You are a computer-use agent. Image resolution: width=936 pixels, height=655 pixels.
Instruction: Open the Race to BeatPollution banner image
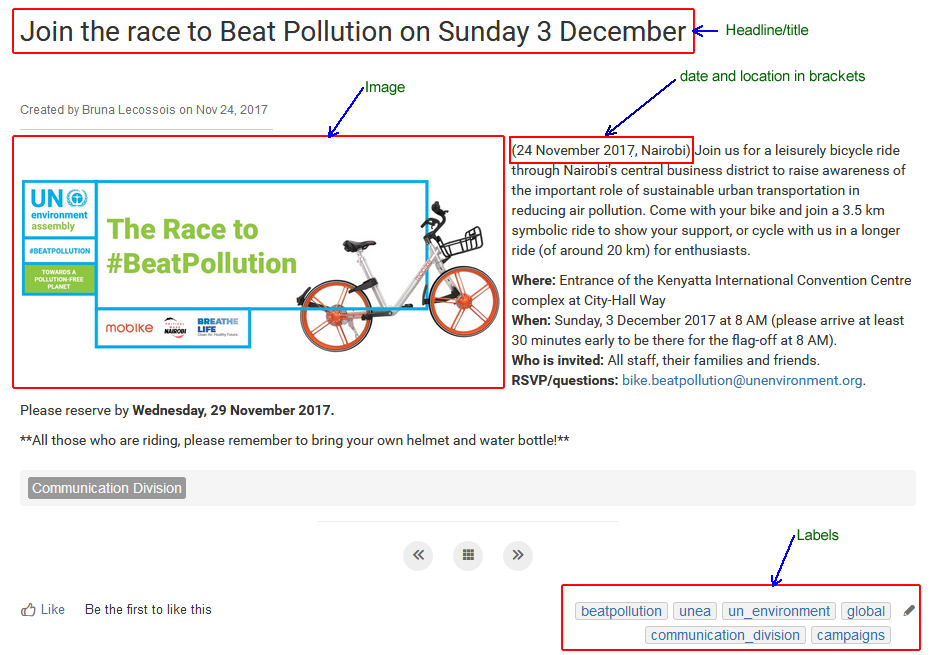coord(260,264)
